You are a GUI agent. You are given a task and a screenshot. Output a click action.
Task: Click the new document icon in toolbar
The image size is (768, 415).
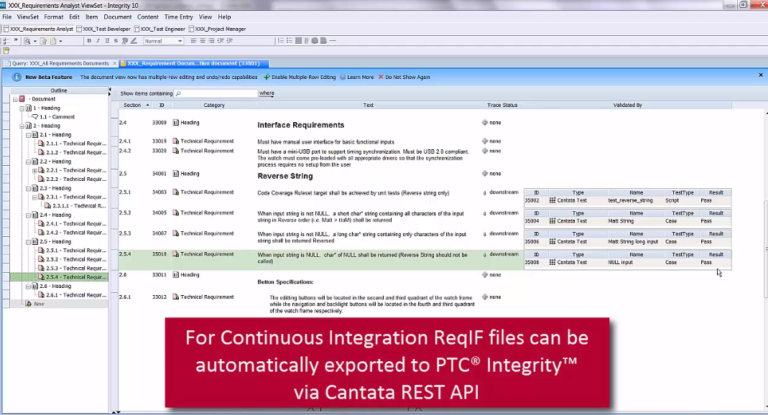[x=53, y=41]
